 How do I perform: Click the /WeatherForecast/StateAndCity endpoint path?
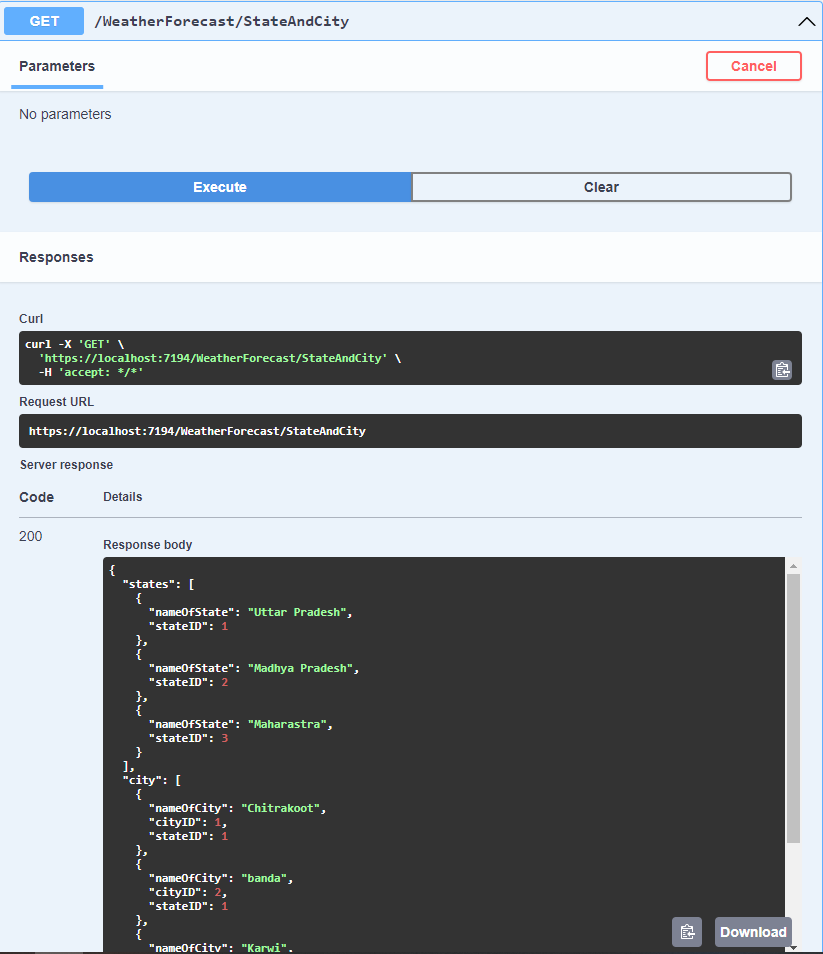[x=221, y=21]
